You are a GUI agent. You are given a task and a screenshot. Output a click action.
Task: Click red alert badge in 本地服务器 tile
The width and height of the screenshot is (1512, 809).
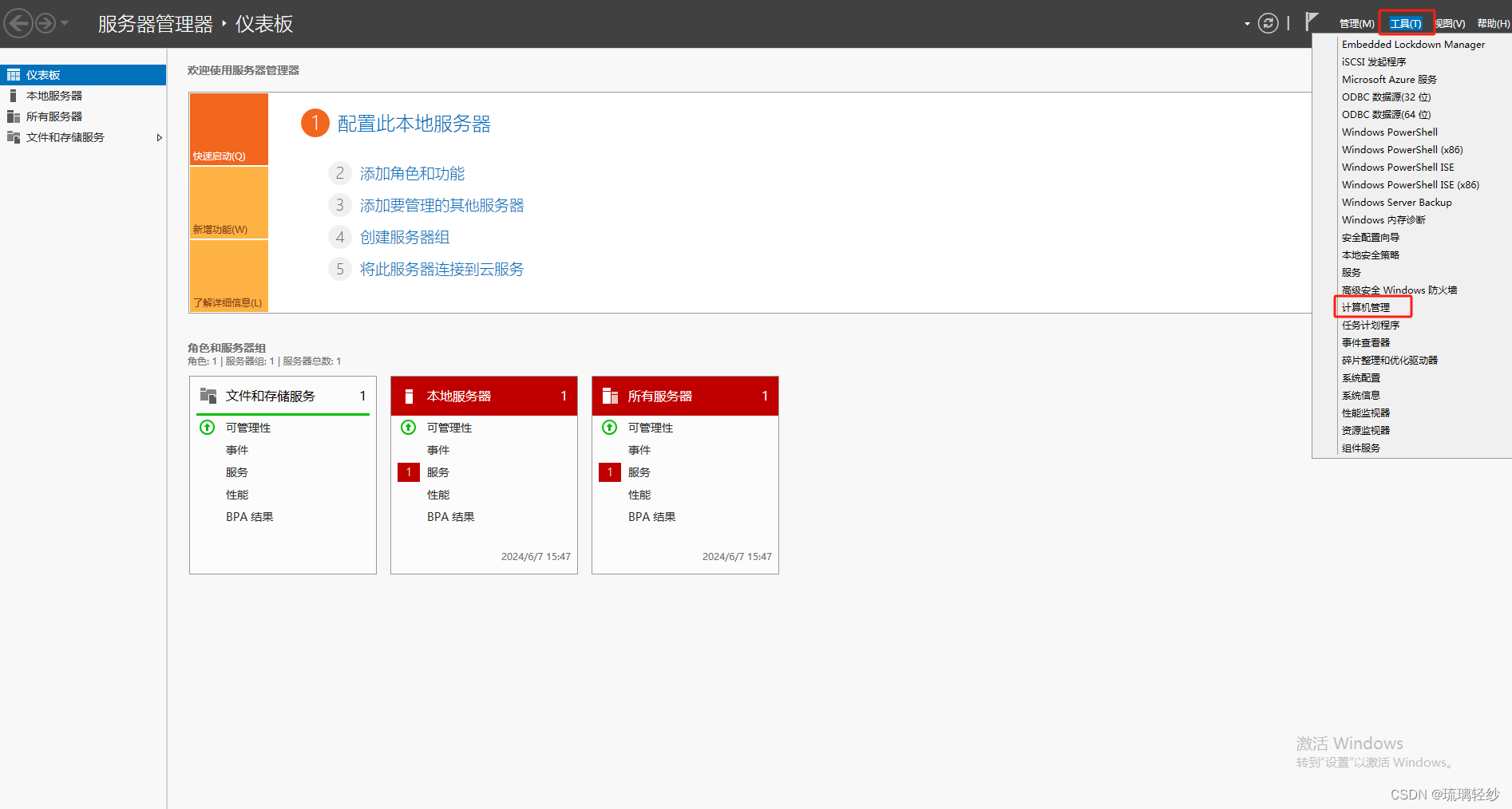pos(409,472)
